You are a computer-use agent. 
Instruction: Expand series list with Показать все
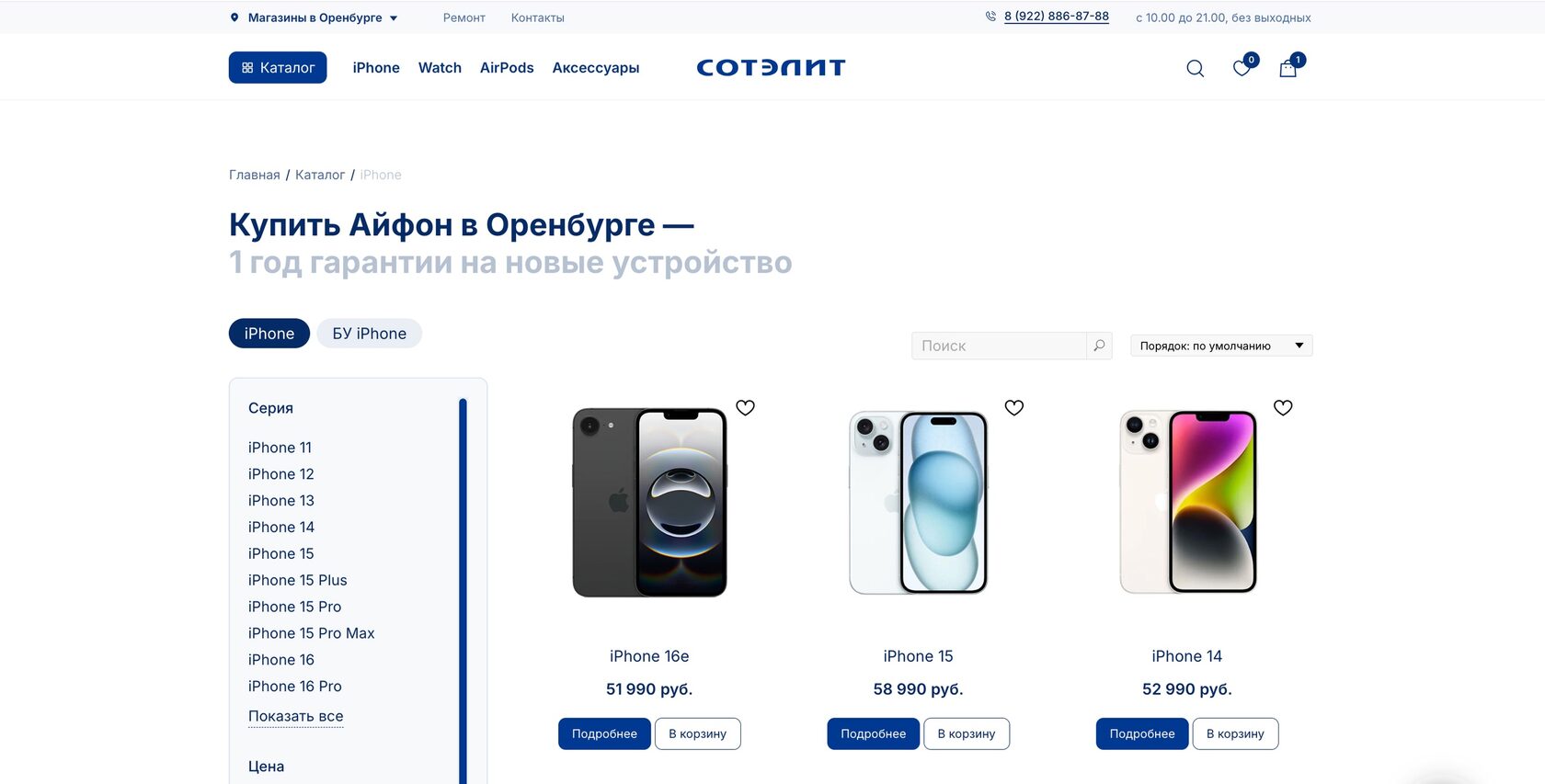point(295,716)
